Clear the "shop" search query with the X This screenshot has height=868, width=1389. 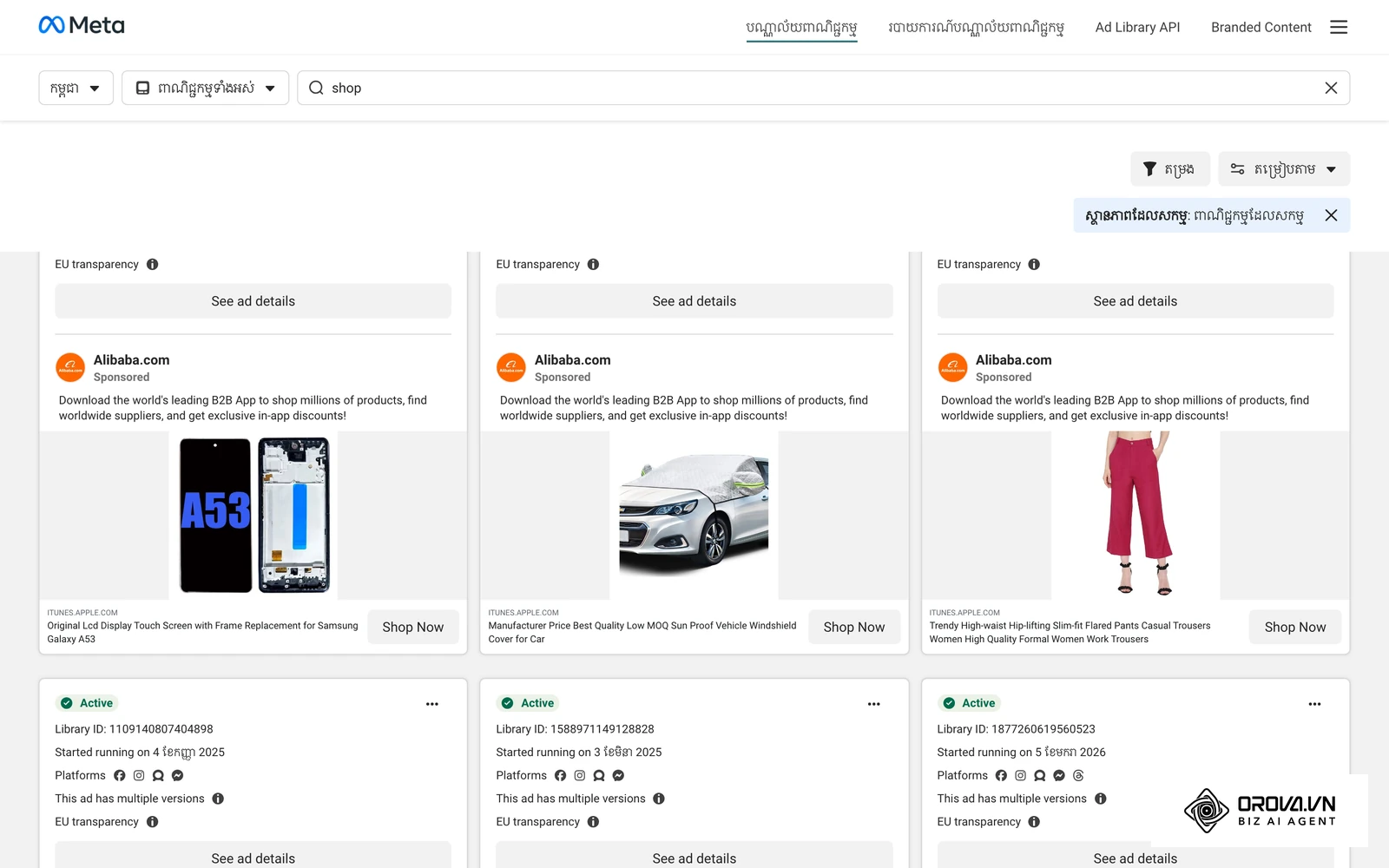[1331, 88]
